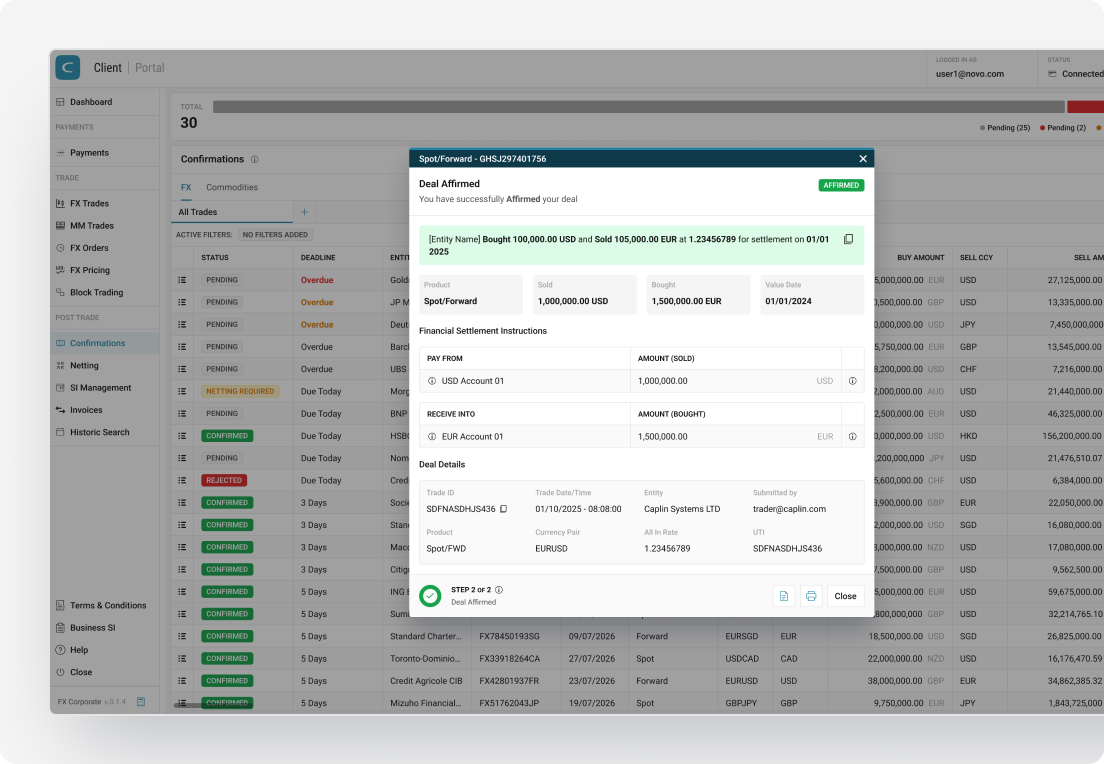This screenshot has width=1104, height=764.
Task: Open Help in the sidebar
Action: coord(104,650)
